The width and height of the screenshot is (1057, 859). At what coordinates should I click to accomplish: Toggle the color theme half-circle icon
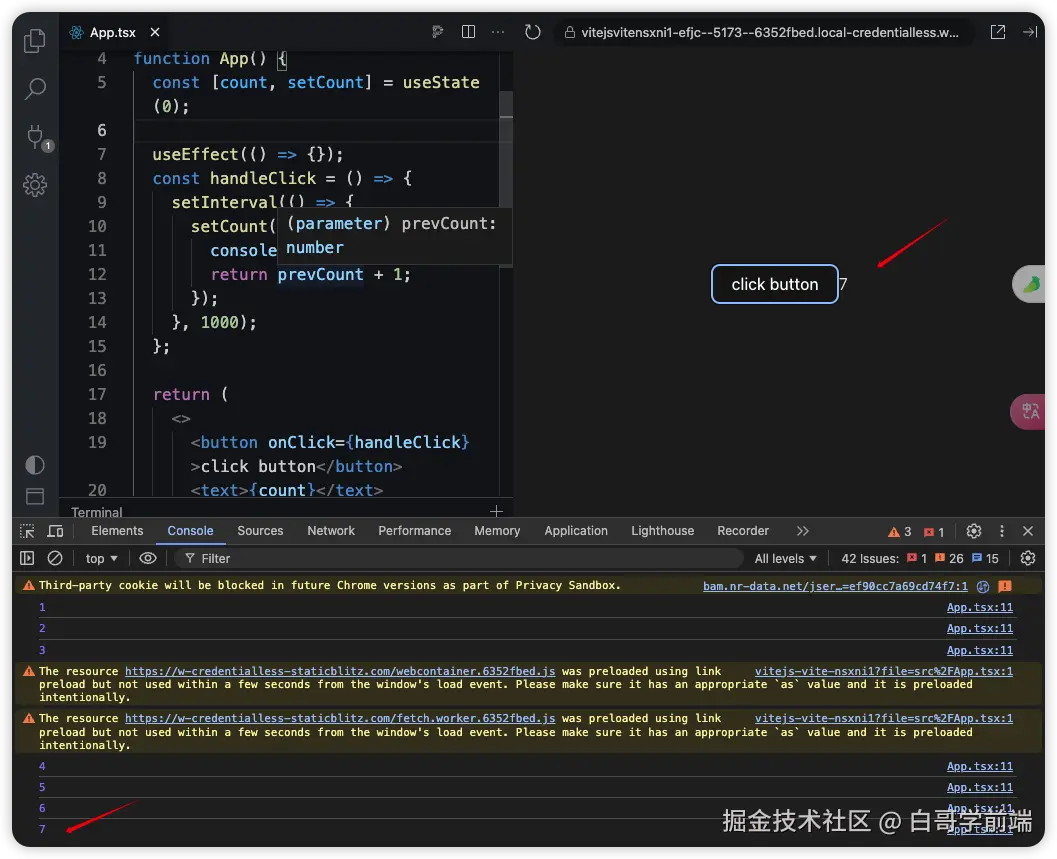[x=35, y=465]
